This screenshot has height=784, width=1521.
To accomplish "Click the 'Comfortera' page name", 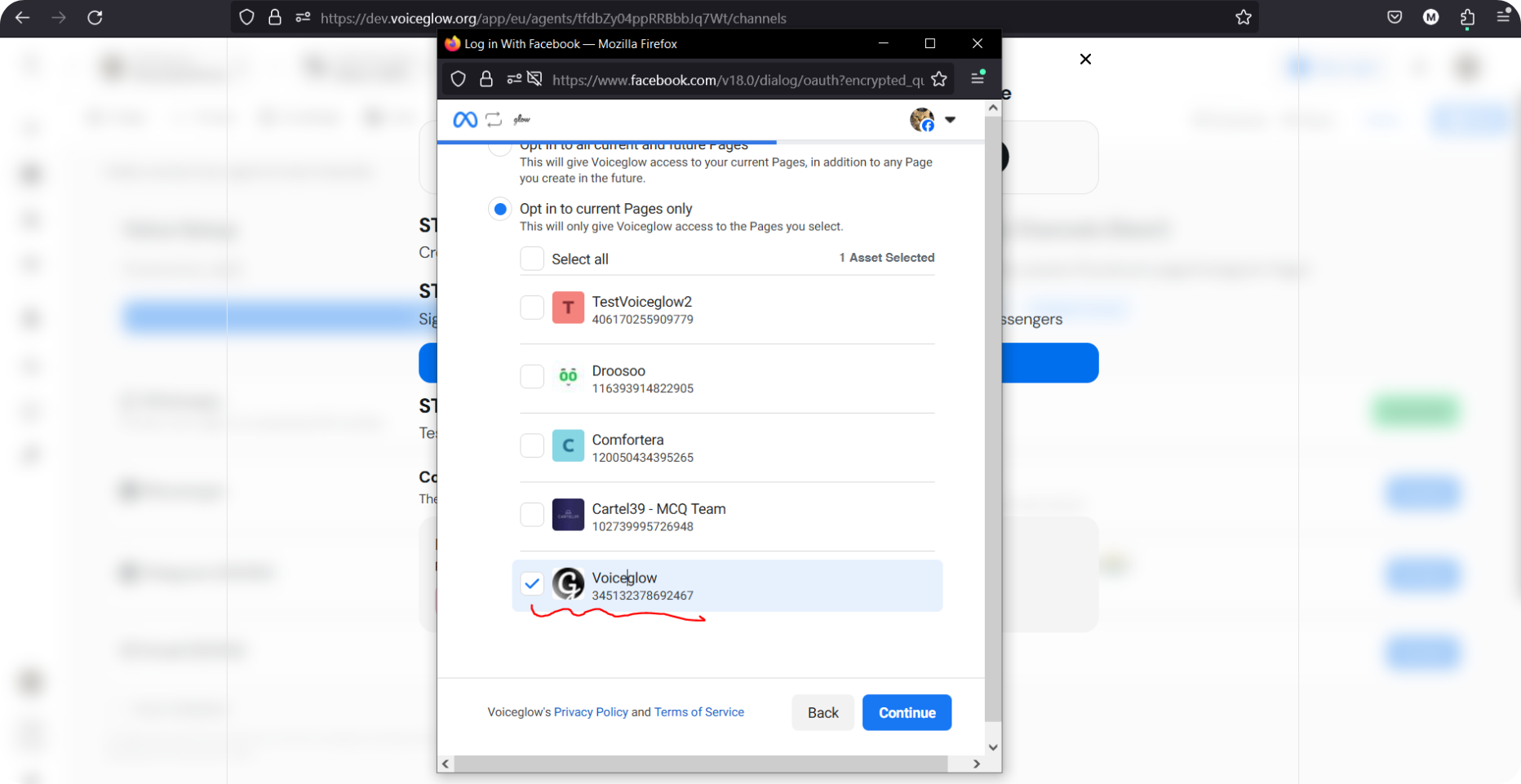I will (628, 440).
